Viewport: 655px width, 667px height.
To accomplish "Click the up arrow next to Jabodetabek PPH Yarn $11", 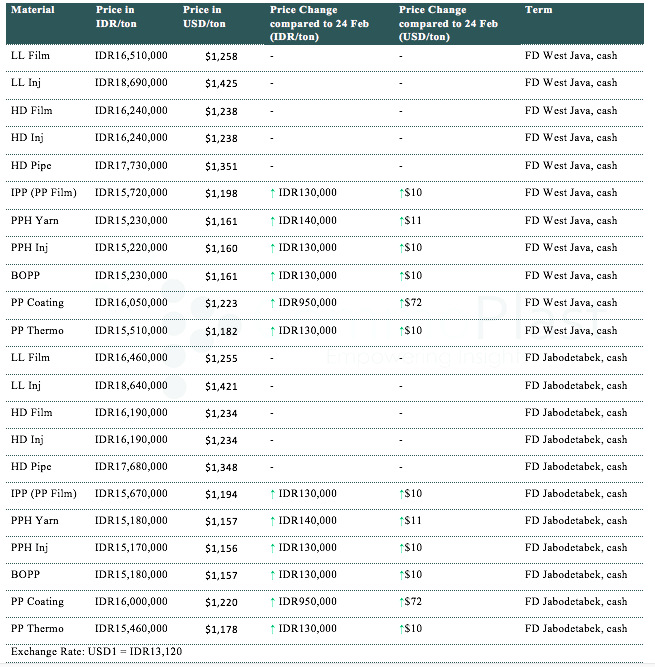I will [402, 520].
